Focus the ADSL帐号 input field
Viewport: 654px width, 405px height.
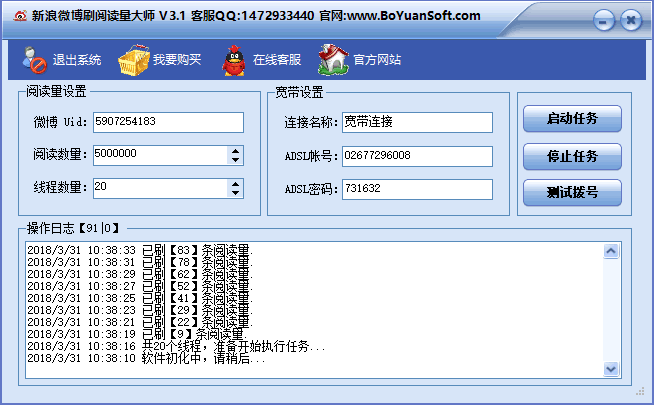(x=417, y=156)
